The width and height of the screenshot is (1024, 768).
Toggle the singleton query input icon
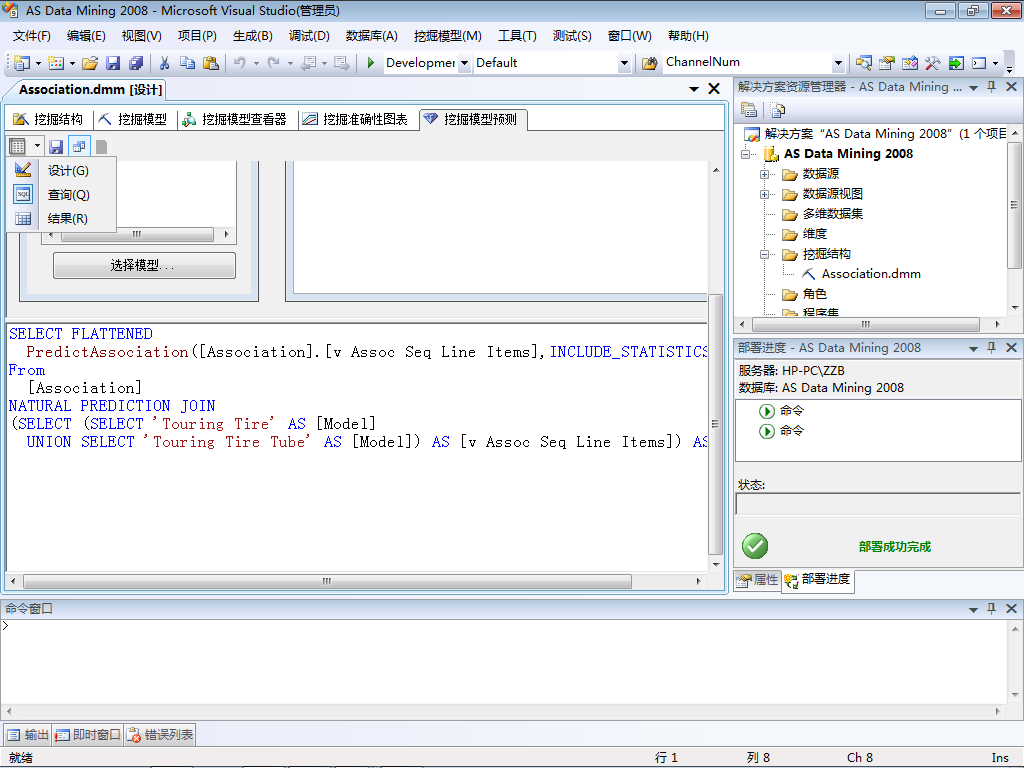(79, 146)
